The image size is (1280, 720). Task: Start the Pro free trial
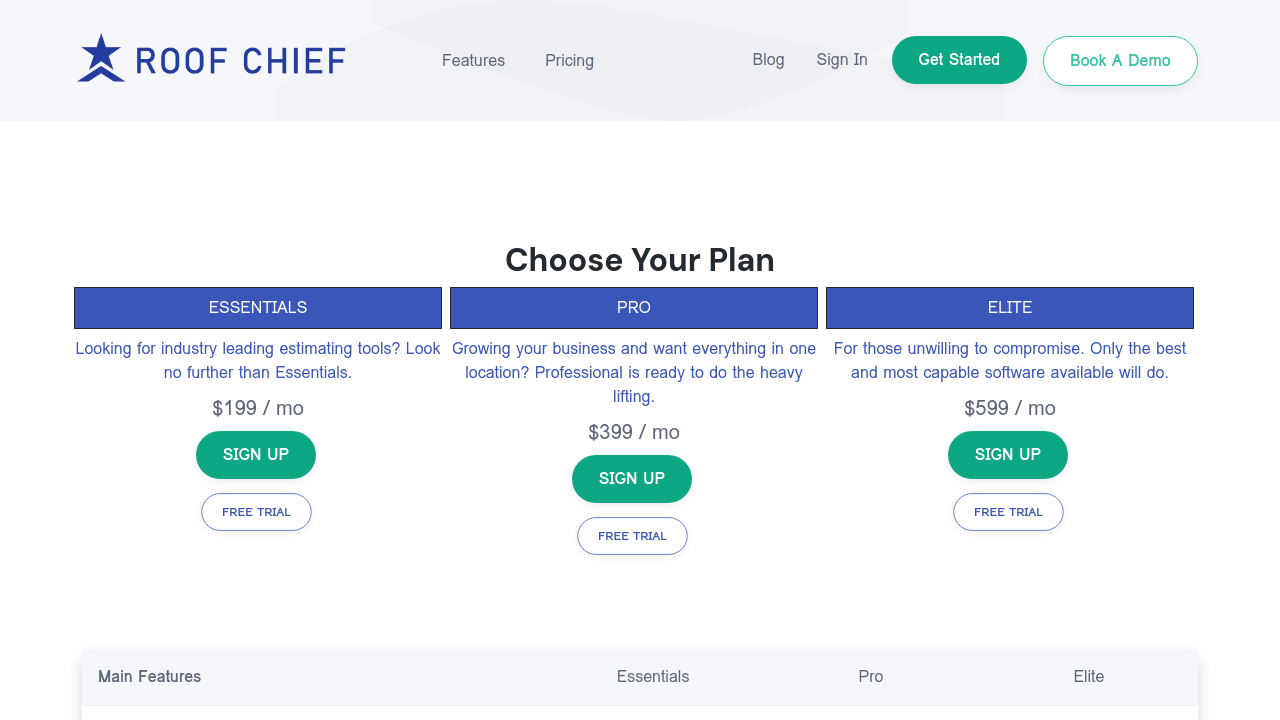pyautogui.click(x=632, y=536)
